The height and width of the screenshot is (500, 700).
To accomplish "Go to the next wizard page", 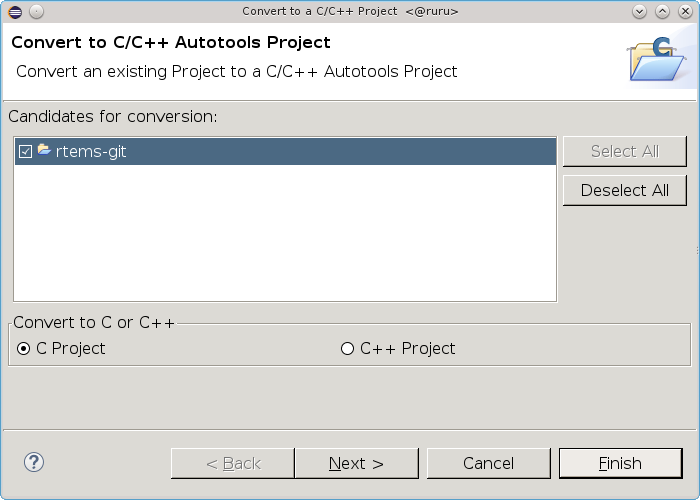I will pyautogui.click(x=356, y=463).
